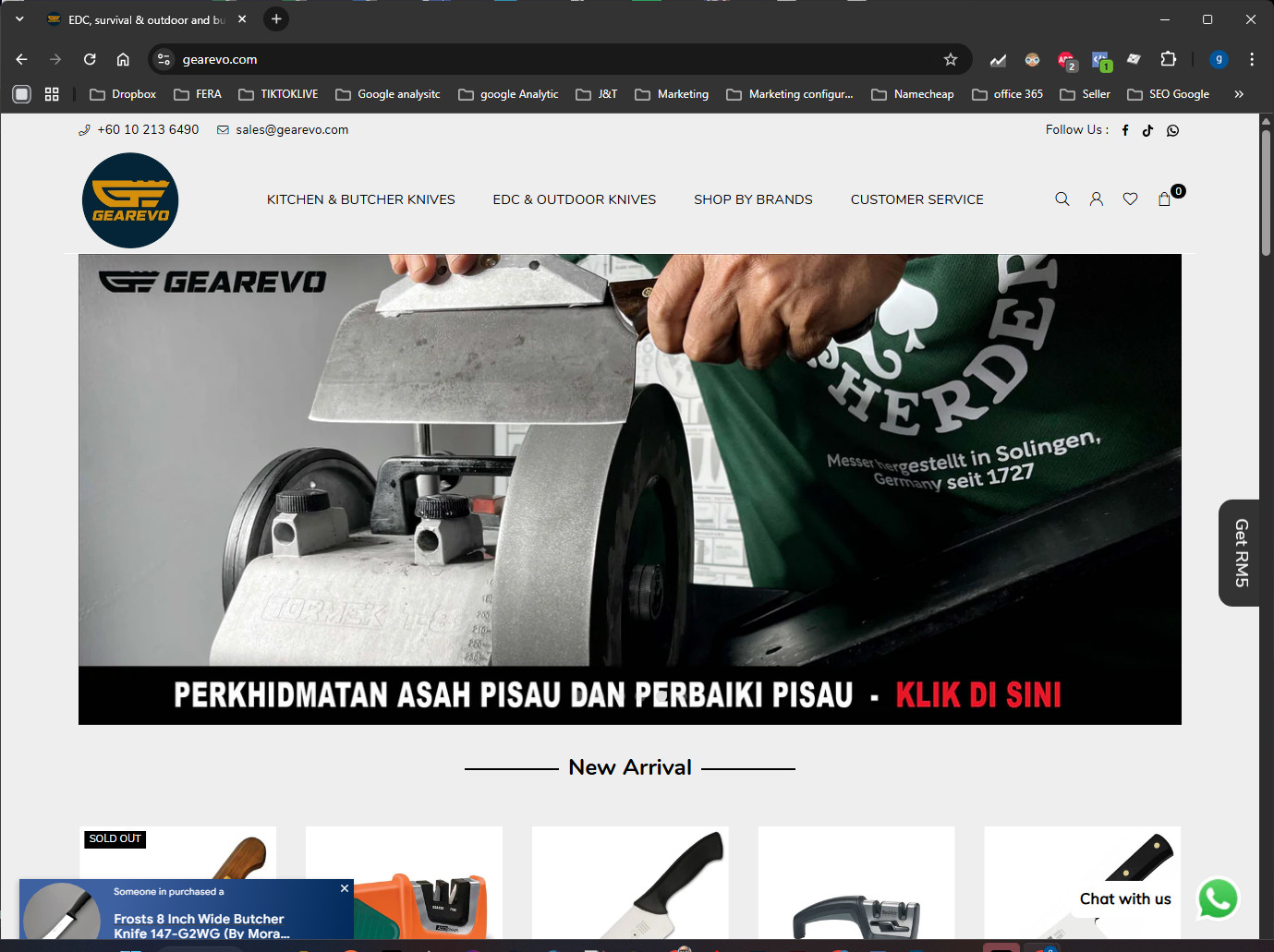This screenshot has width=1274, height=952.
Task: Open the Google analysitc bookmark folder
Action: click(x=388, y=94)
